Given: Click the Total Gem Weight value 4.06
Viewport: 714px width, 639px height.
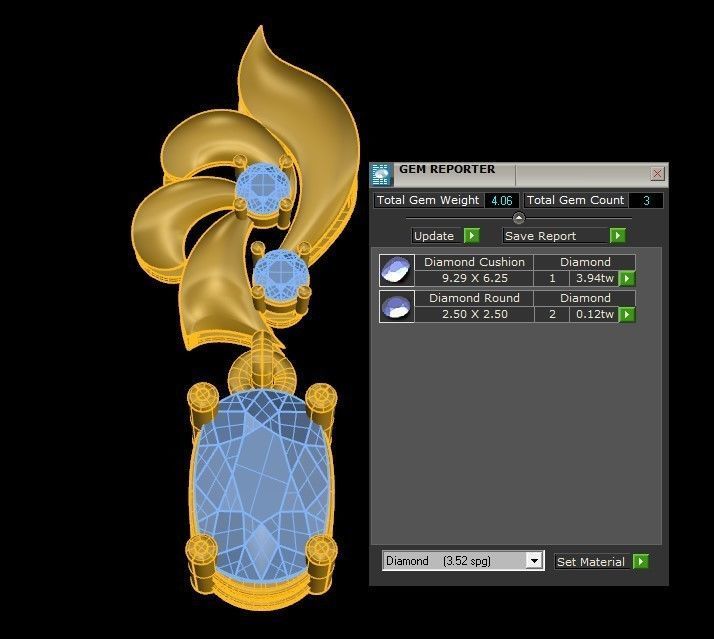Looking at the screenshot, I should pos(501,200).
